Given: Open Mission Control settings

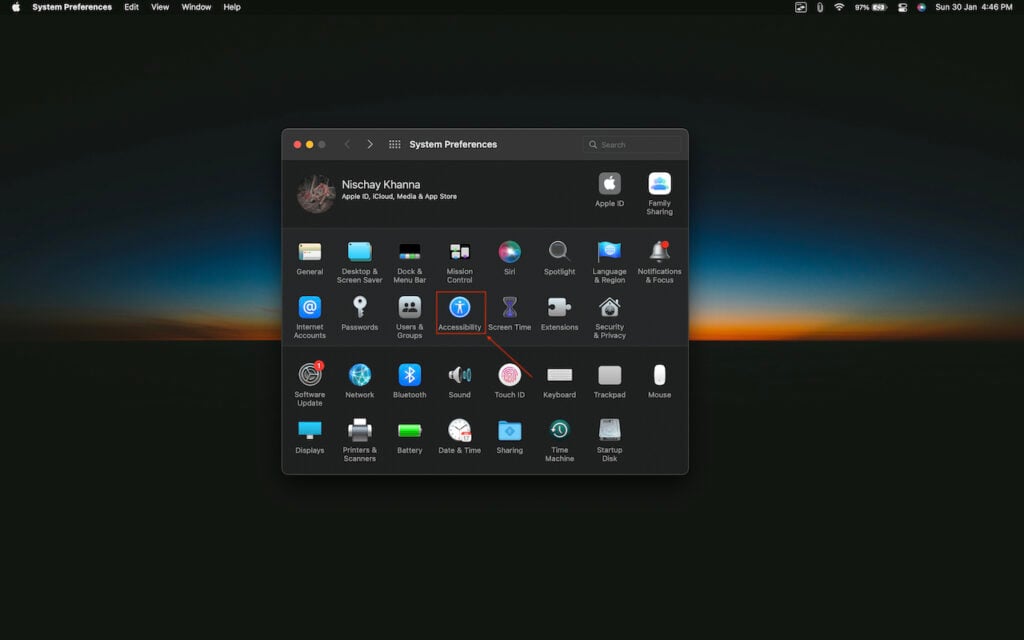Looking at the screenshot, I should (460, 262).
